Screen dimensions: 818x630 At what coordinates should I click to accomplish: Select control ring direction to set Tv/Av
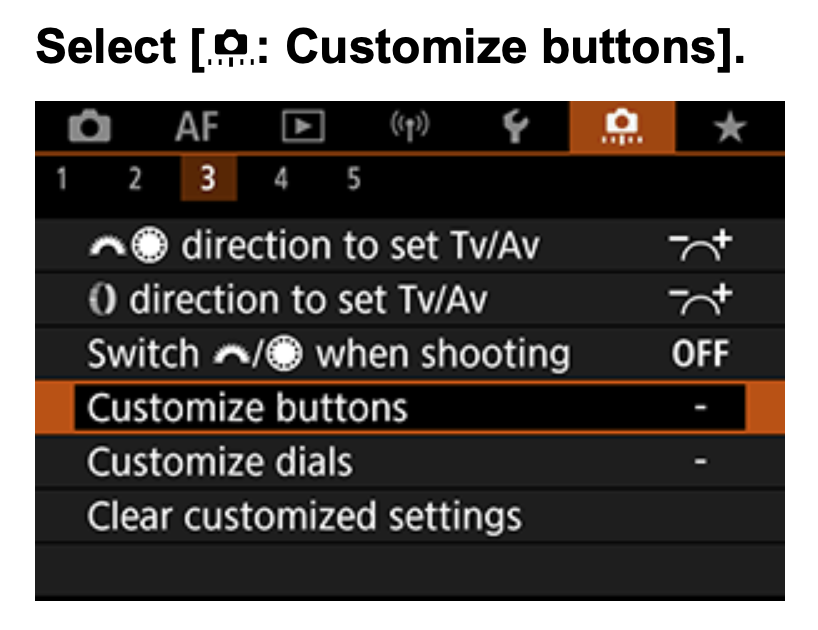tap(410, 300)
